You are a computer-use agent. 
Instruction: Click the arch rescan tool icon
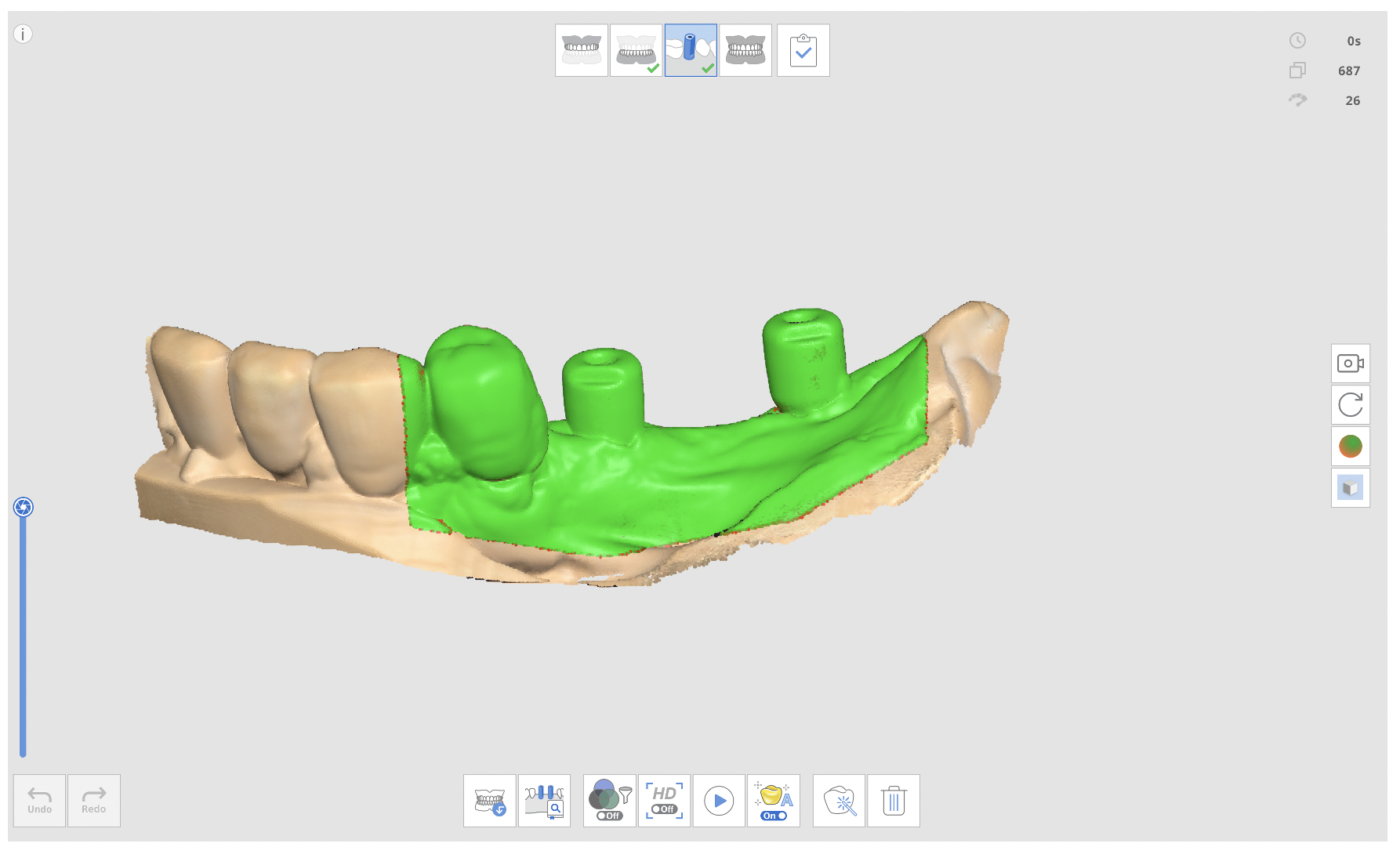pos(490,801)
